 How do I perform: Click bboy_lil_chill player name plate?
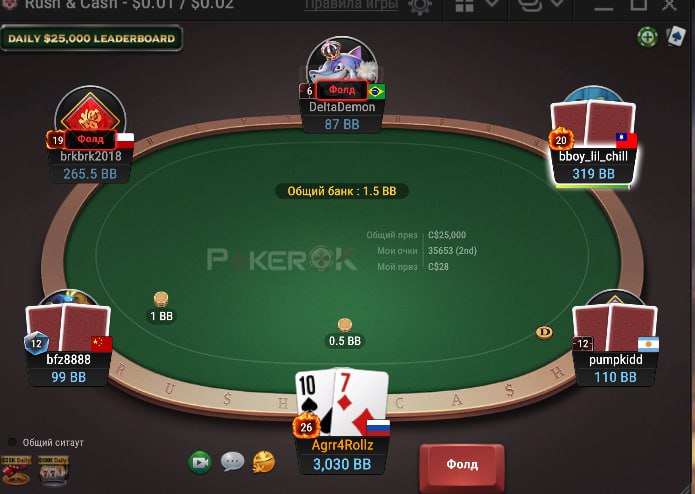point(593,165)
